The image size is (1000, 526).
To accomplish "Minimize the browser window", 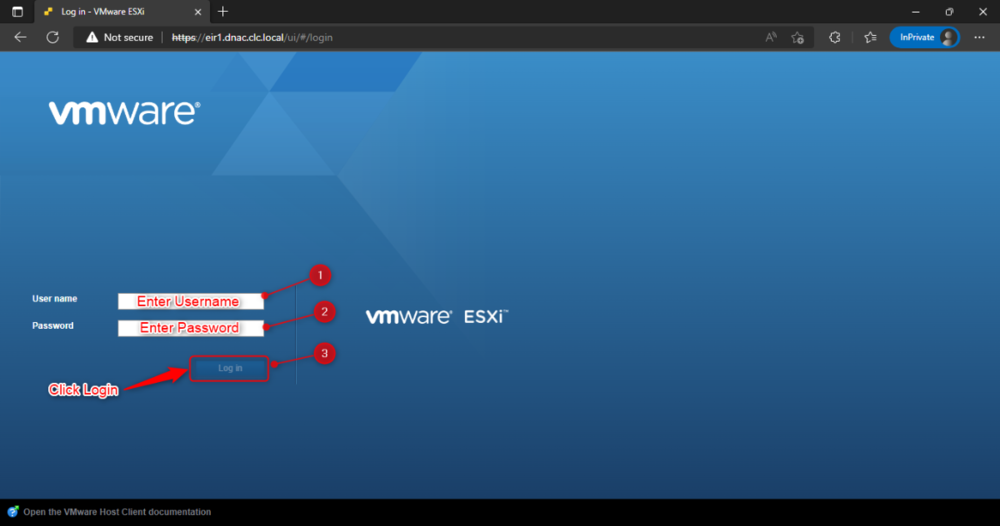I will point(916,11).
